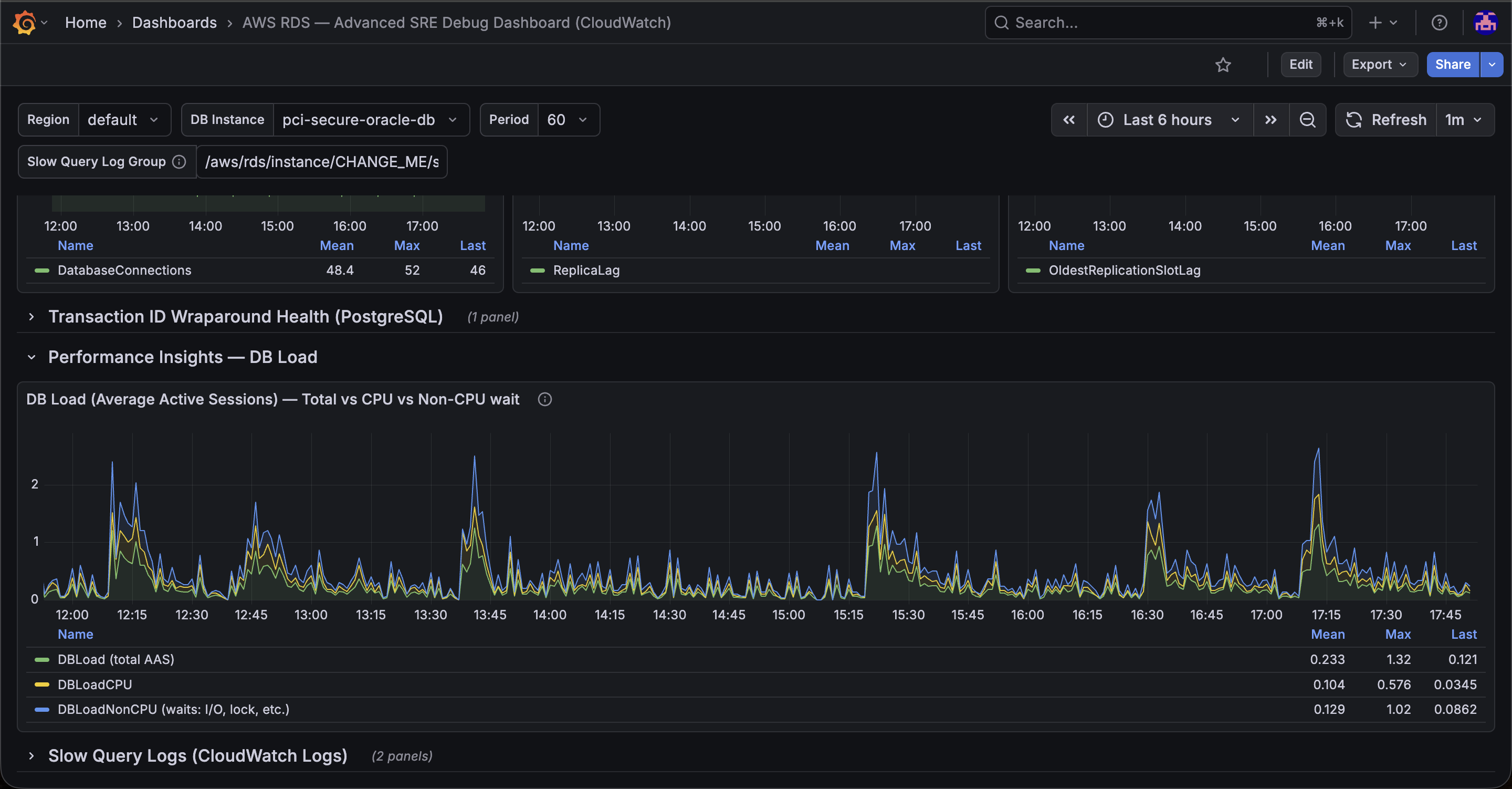Expand Slow Query Logs row
The width and height of the screenshot is (1512, 789).
[197, 755]
